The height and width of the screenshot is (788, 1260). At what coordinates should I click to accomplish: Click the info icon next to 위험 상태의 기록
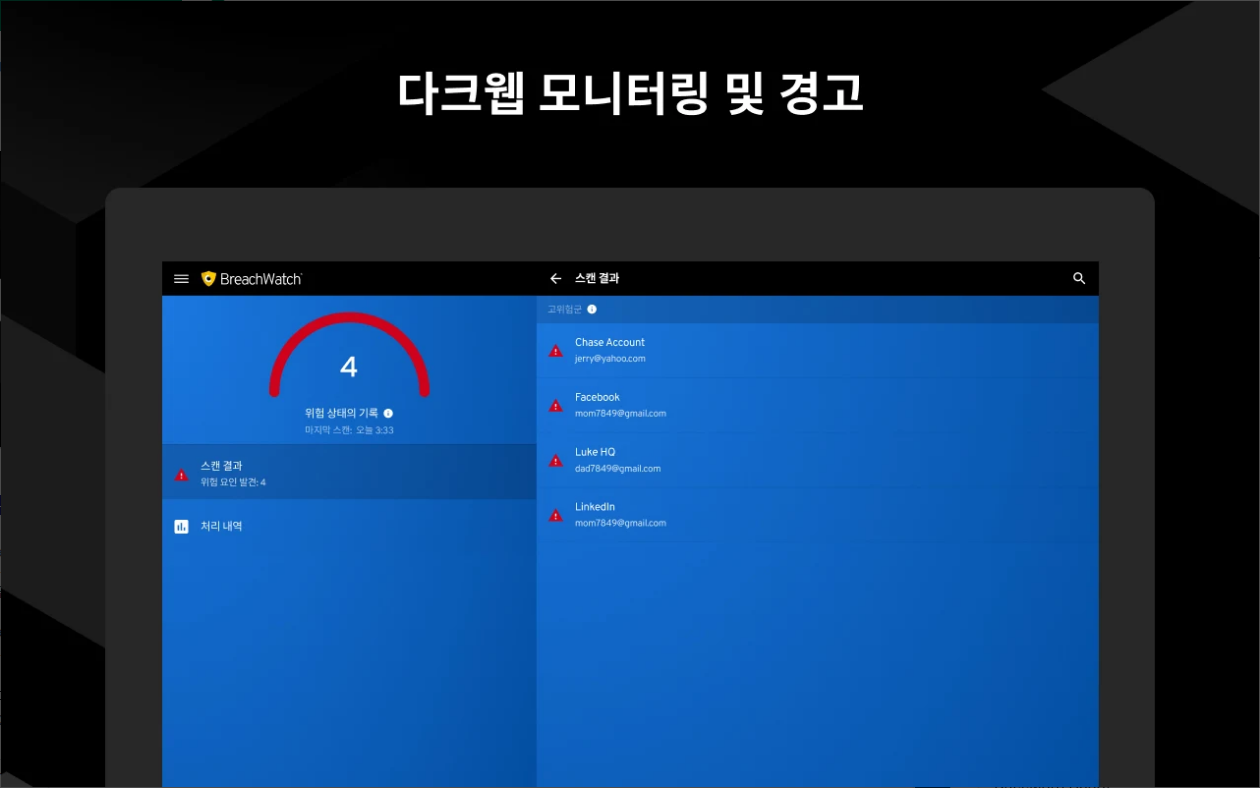[x=389, y=411]
